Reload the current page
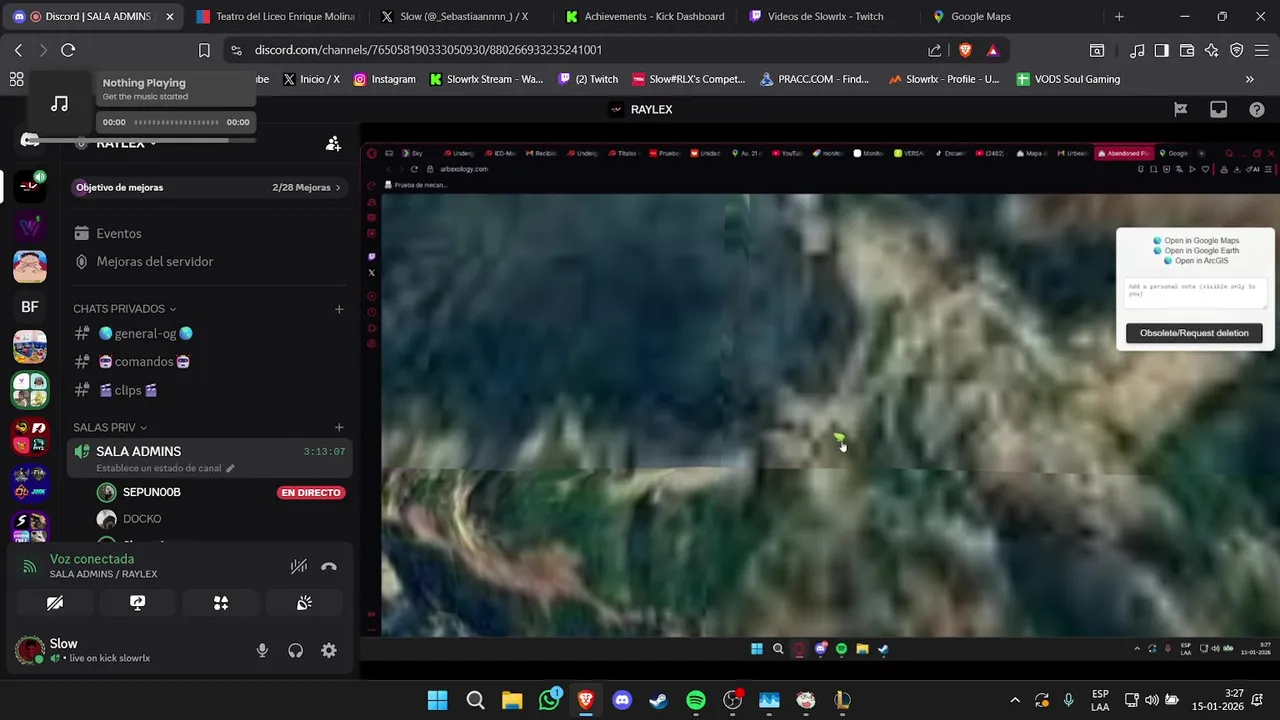1280x720 pixels. [68, 50]
